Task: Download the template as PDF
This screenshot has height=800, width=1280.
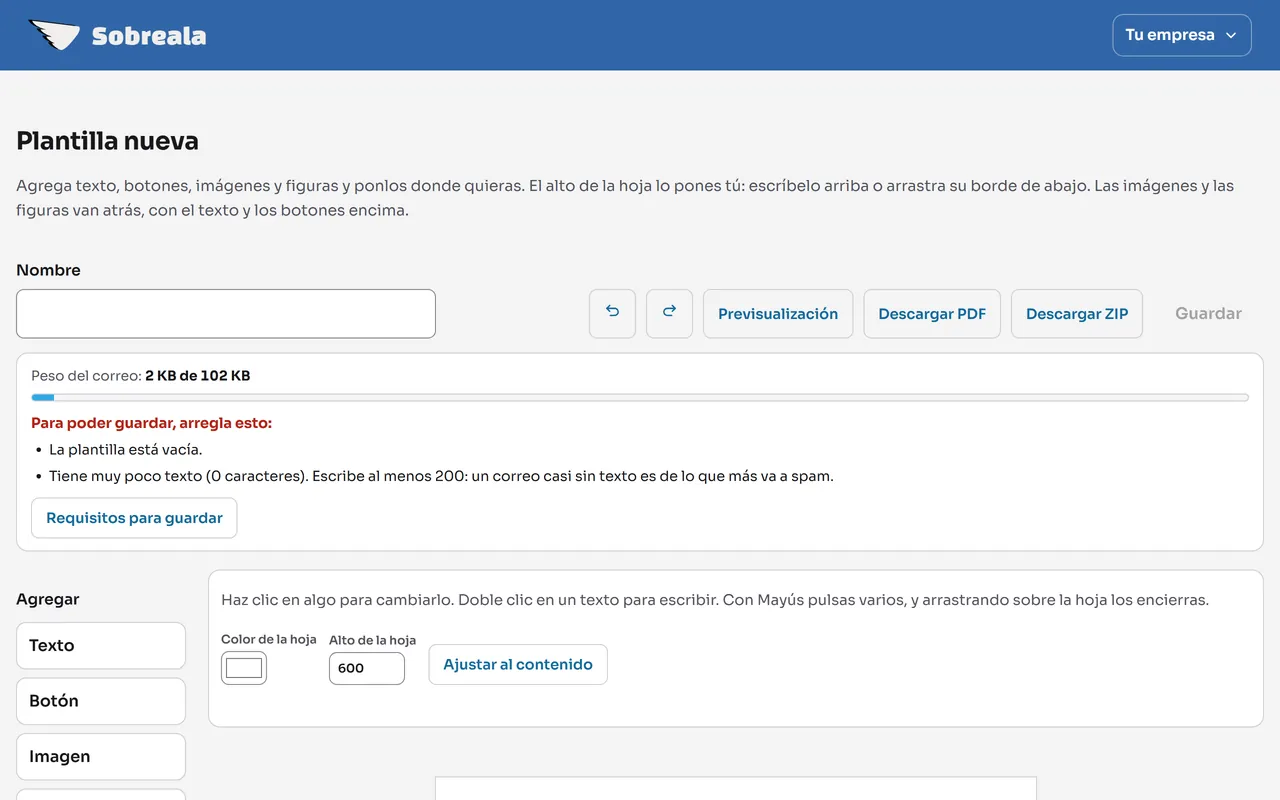Action: coord(932,314)
